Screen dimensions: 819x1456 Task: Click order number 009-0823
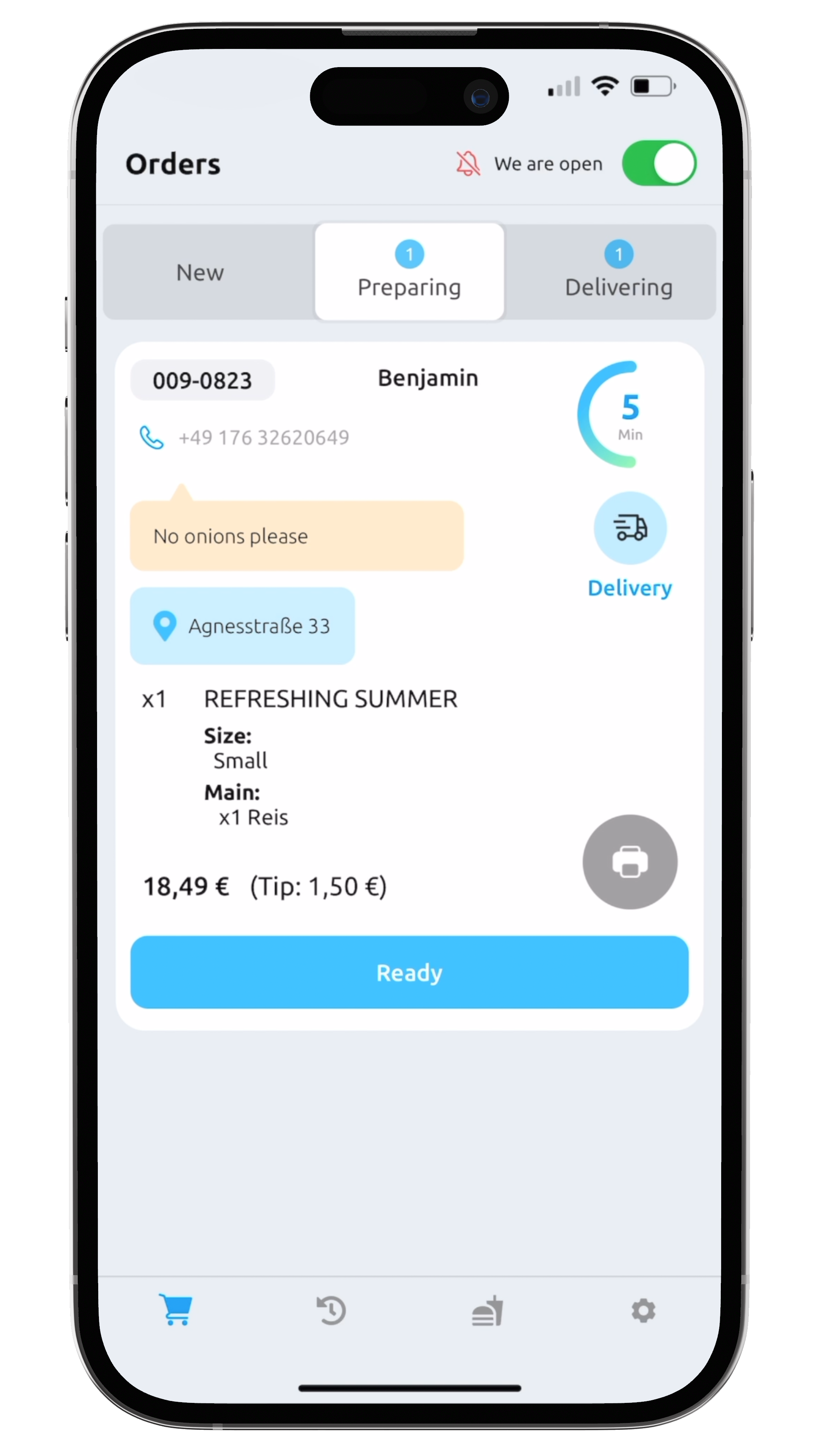coord(201,380)
